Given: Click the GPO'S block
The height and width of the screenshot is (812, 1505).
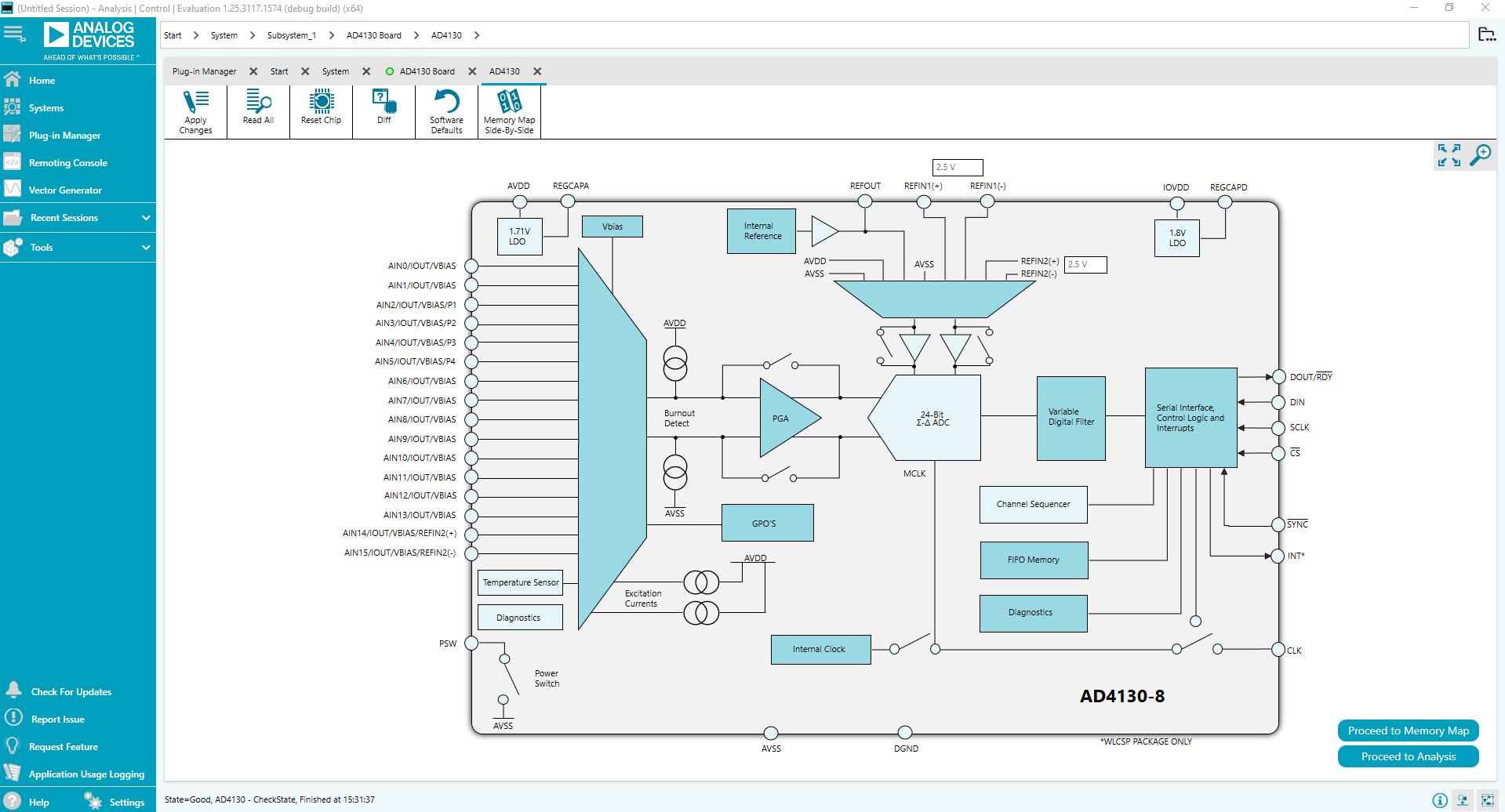Looking at the screenshot, I should [x=767, y=523].
